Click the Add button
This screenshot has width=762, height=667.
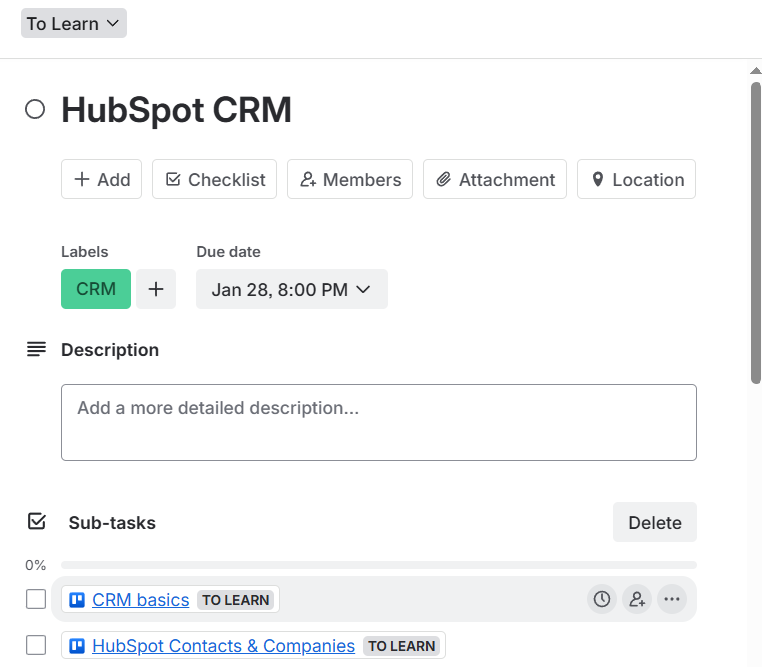[102, 179]
